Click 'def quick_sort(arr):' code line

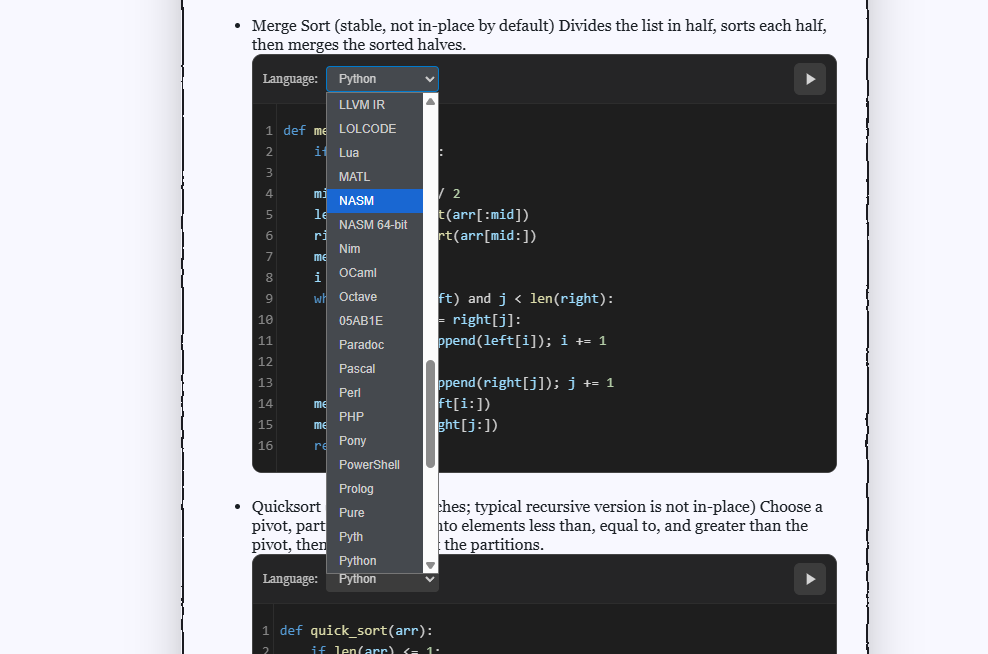pyautogui.click(x=356, y=630)
